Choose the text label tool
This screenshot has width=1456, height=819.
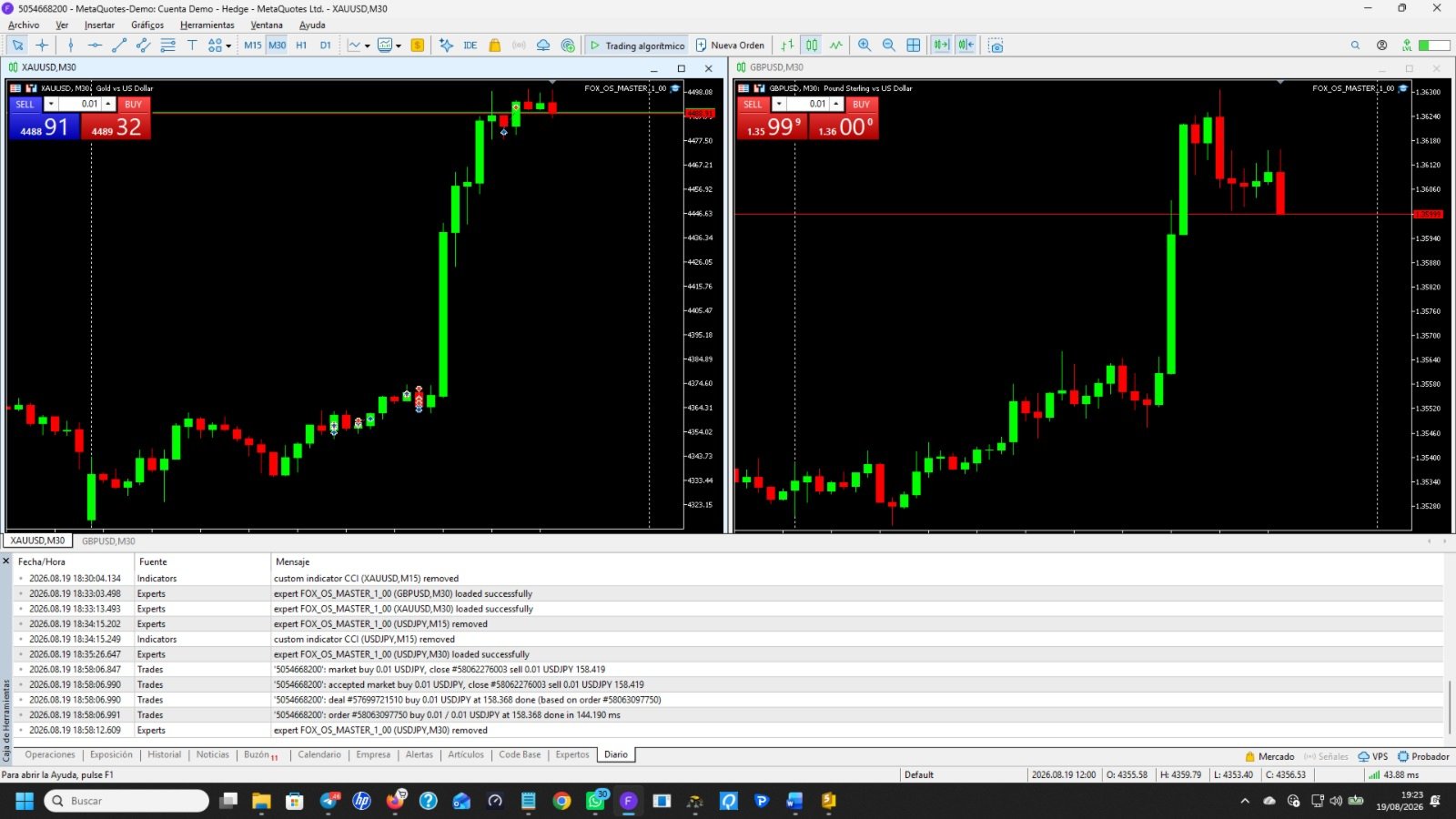[192, 45]
